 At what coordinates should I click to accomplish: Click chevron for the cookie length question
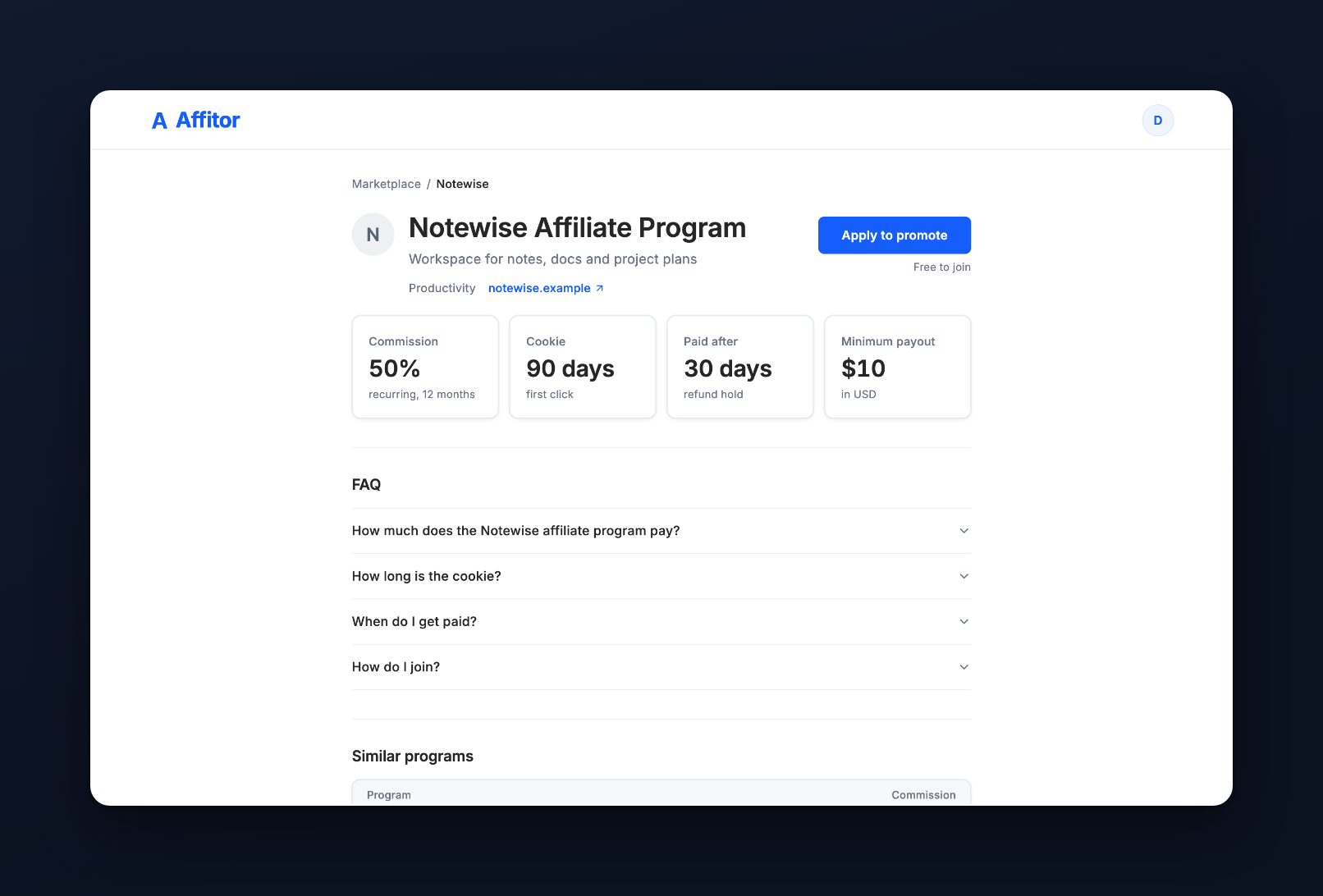964,576
